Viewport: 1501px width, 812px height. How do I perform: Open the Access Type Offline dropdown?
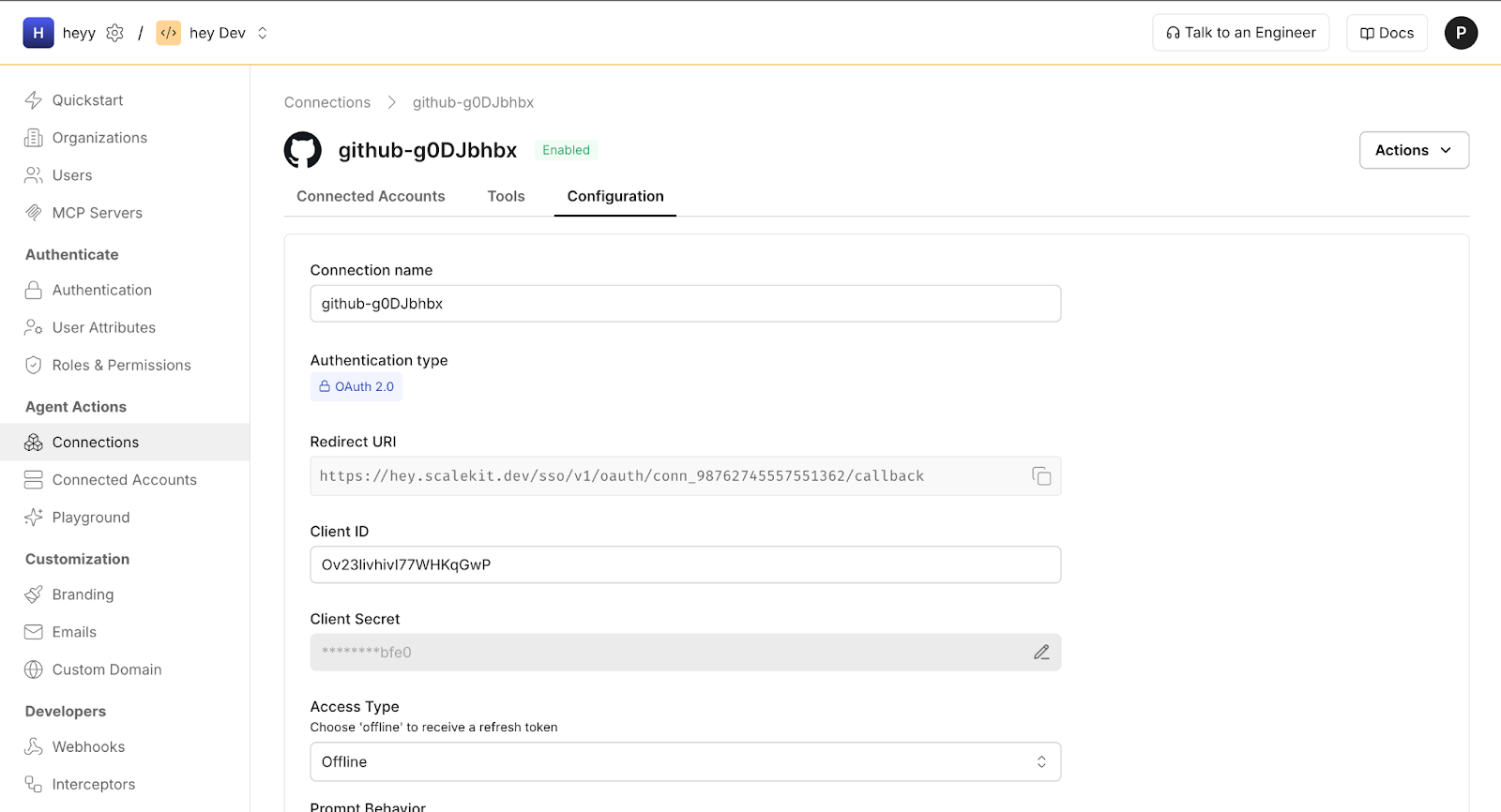pyautogui.click(x=686, y=761)
